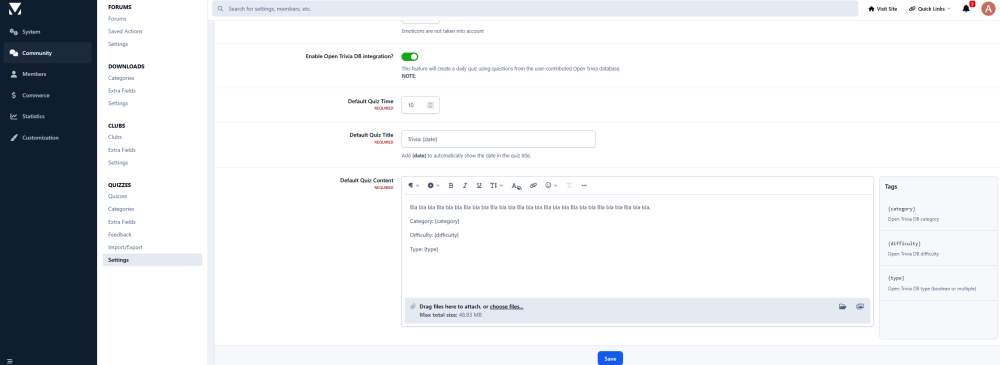Insert a link with chain icon
Viewport: 1000px width, 365px height.
[x=533, y=186]
